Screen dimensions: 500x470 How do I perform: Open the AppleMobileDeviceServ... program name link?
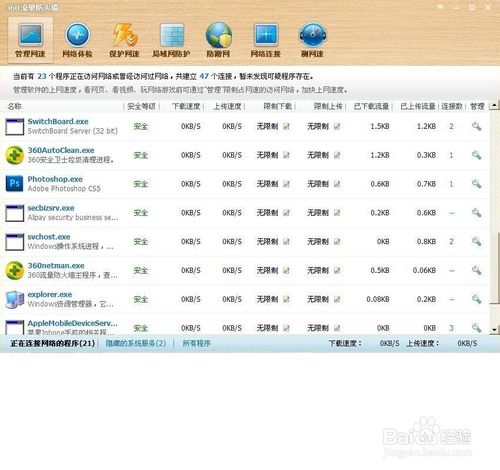73,323
